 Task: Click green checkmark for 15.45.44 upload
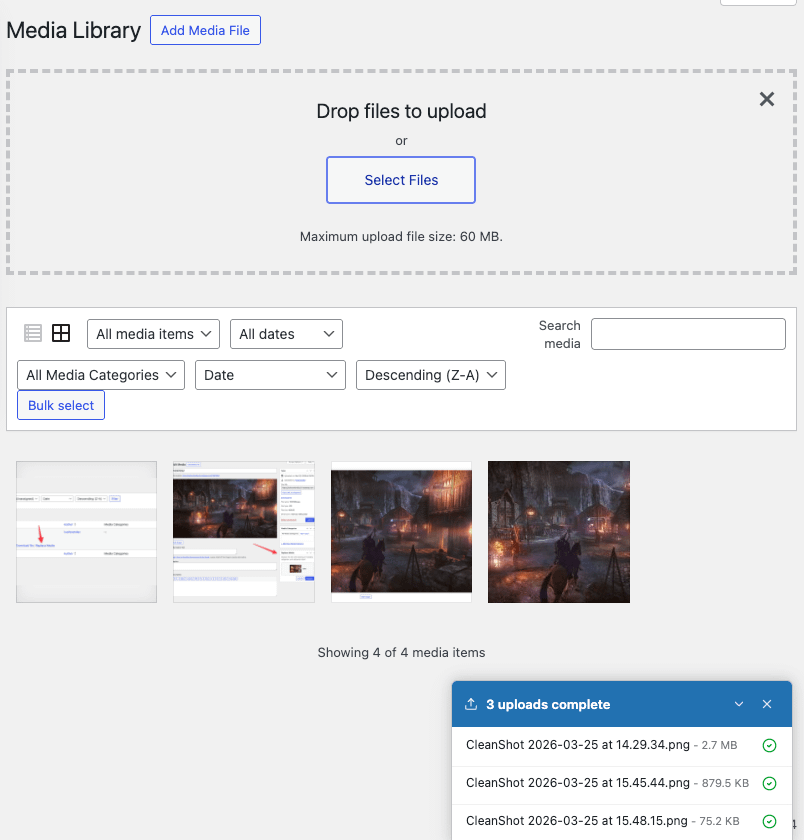coord(769,783)
